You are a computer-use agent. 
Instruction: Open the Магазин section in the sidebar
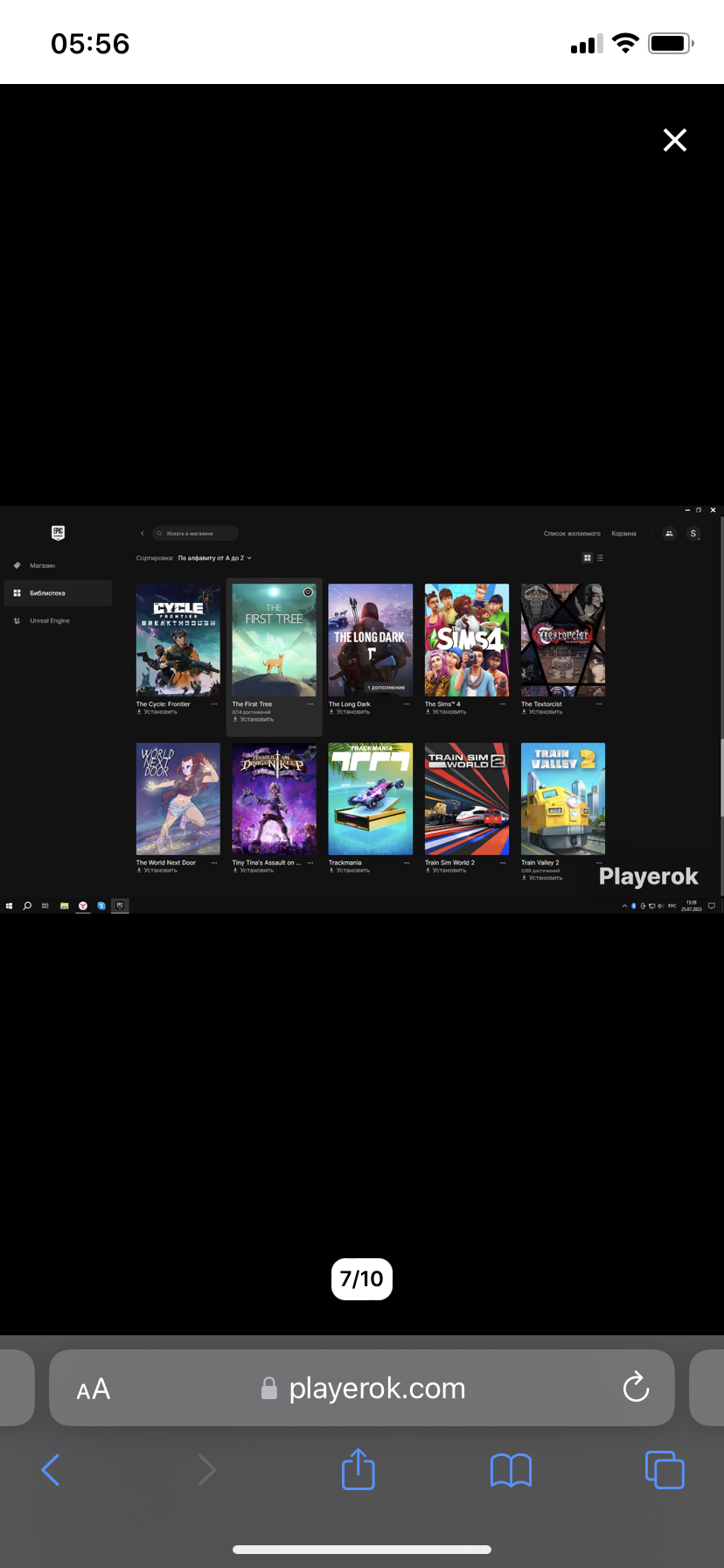(58, 565)
